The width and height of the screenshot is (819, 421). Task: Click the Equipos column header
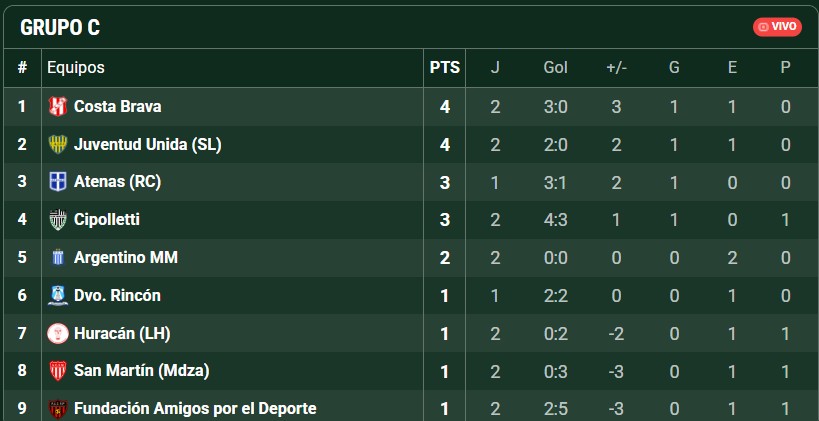point(76,68)
